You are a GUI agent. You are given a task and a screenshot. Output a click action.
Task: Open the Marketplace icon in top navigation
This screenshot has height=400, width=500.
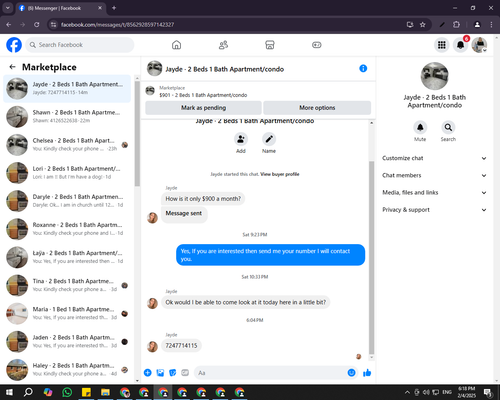(270, 45)
